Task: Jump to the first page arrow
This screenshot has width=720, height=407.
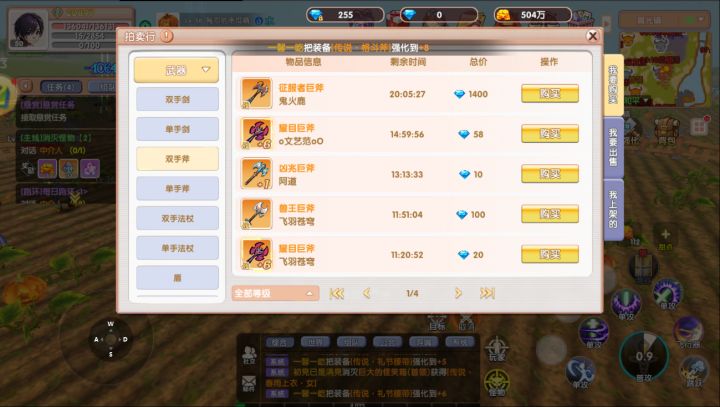Action: (337, 293)
